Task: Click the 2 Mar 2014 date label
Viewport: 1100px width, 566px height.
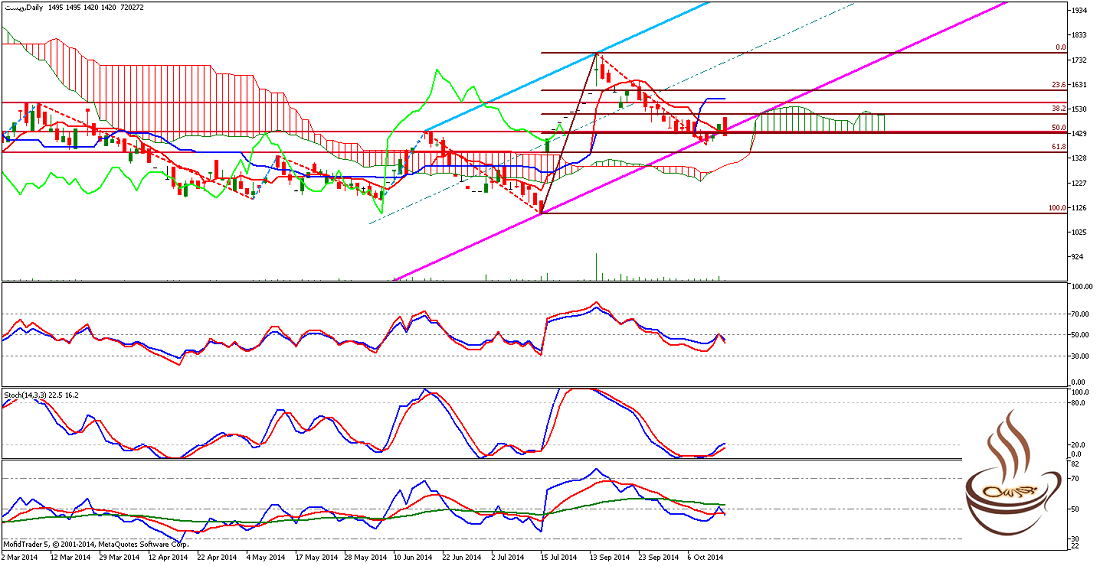Action: (22, 556)
